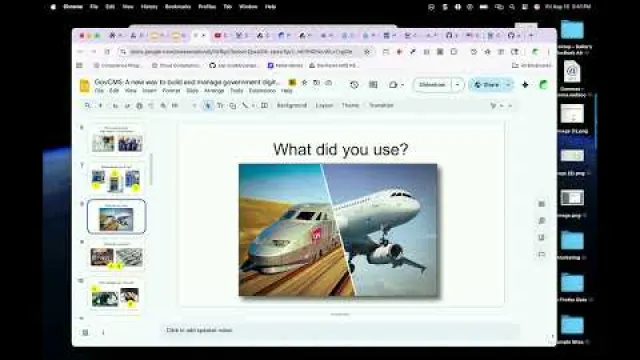Viewport: 640px width, 360px height.
Task: Open the Arrange menu
Action: 214,91
